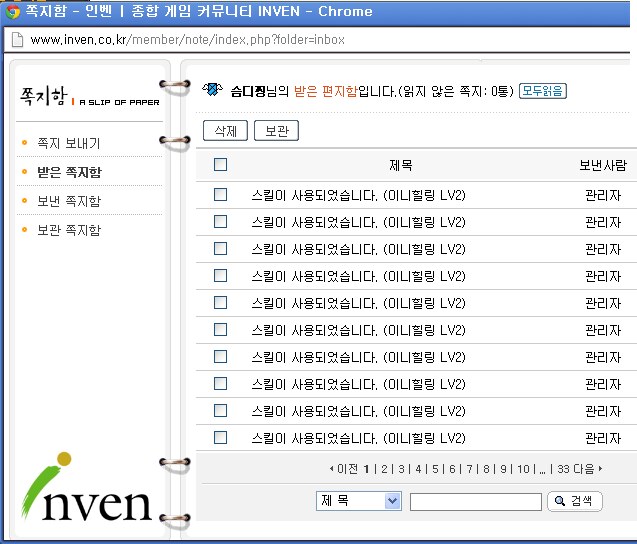The image size is (637, 544).
Task: Toggle the select-all checkbox in the header
Action: (220, 165)
